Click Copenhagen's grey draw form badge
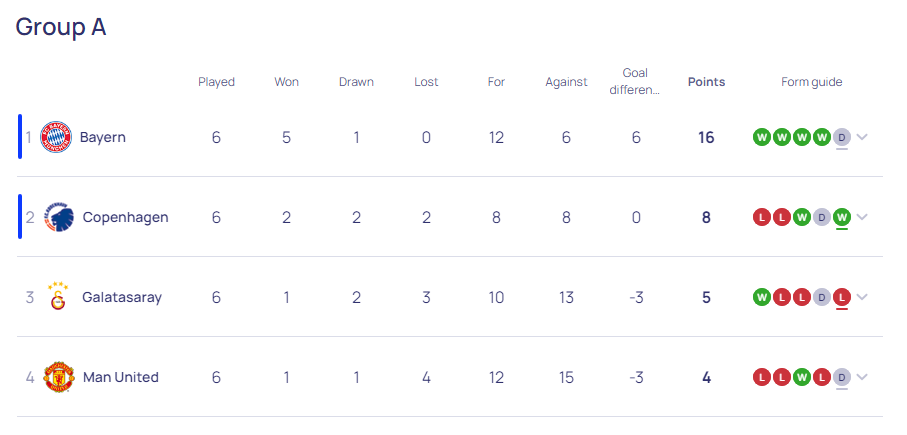The image size is (907, 435). click(x=822, y=218)
